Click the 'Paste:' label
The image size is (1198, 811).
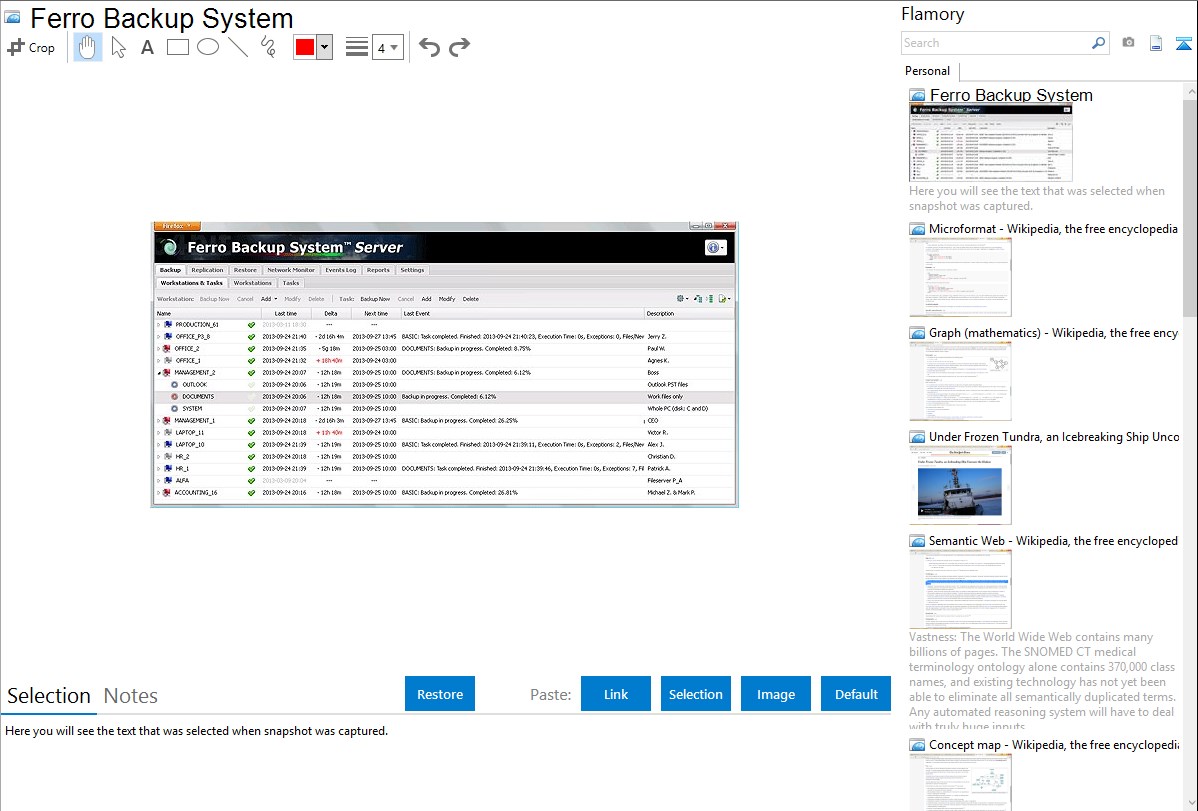tap(551, 694)
